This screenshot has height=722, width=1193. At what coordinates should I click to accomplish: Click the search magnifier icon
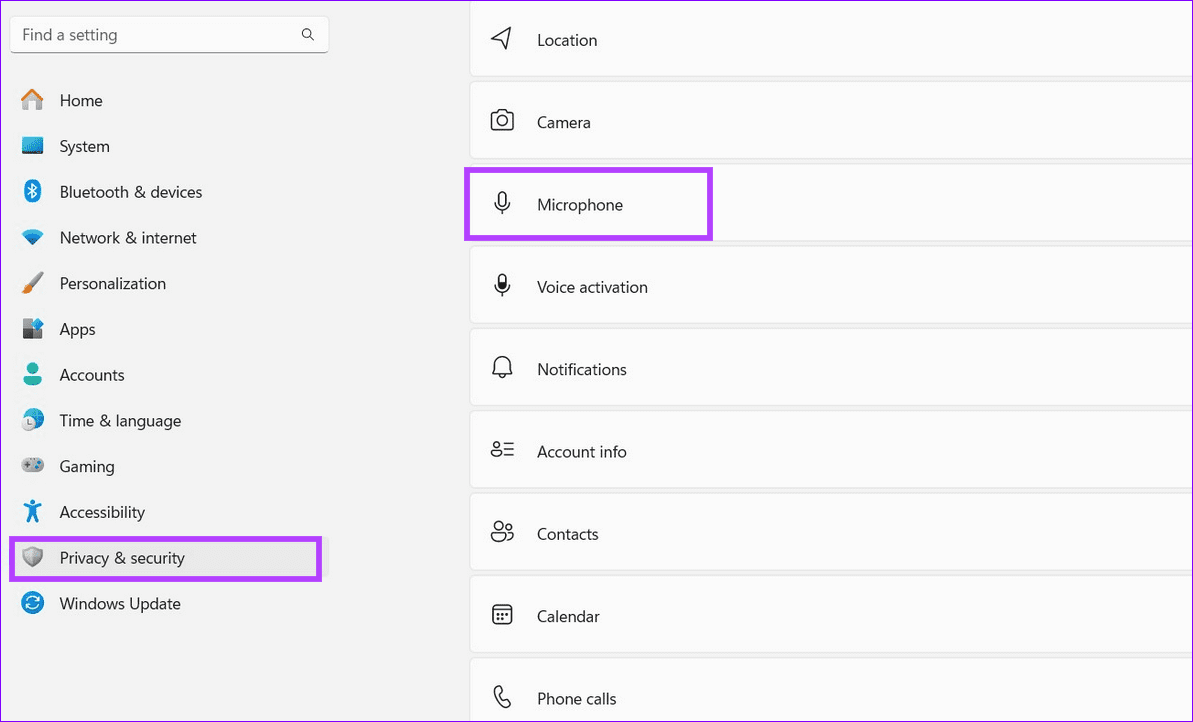[307, 35]
